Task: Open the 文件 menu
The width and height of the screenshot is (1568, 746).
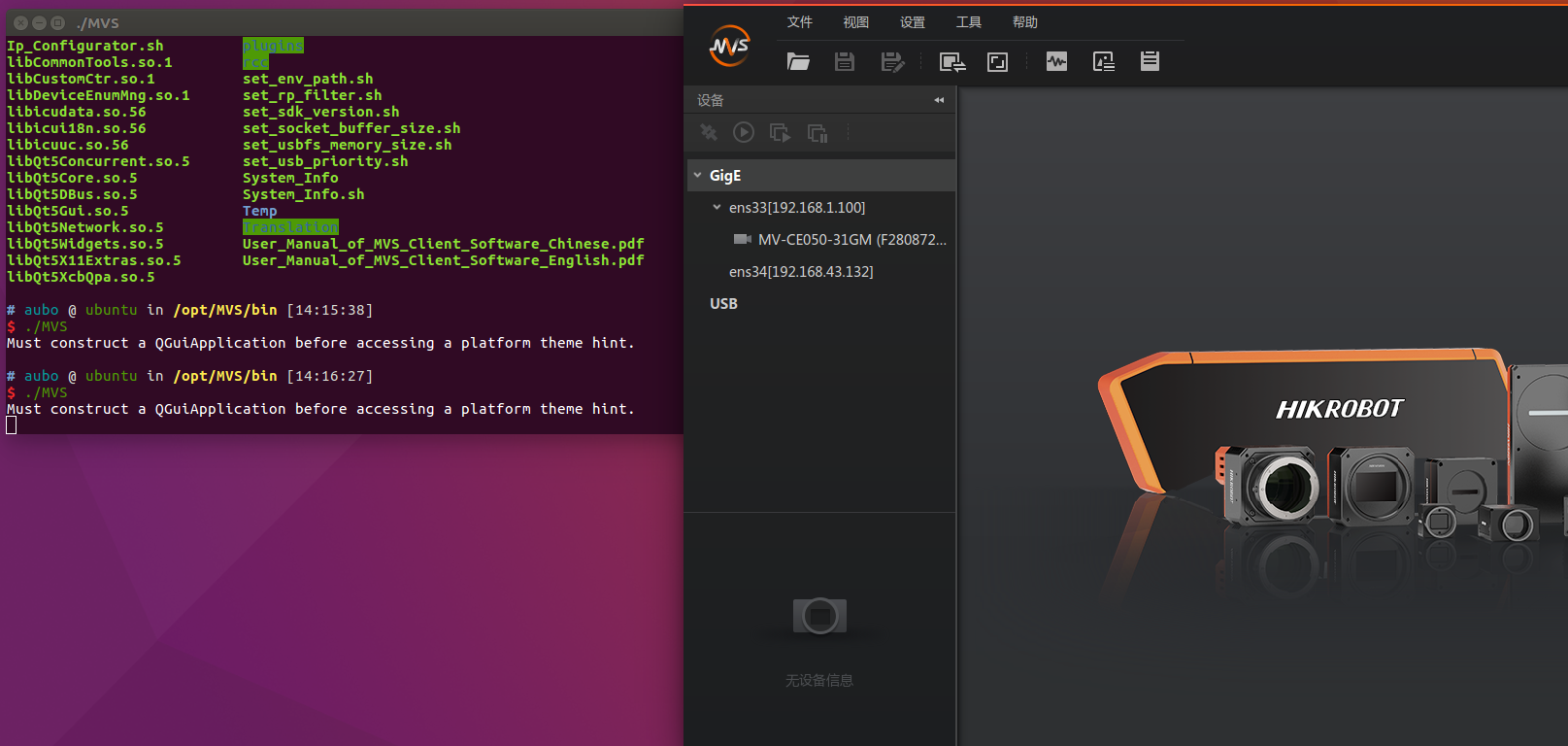Action: [799, 22]
